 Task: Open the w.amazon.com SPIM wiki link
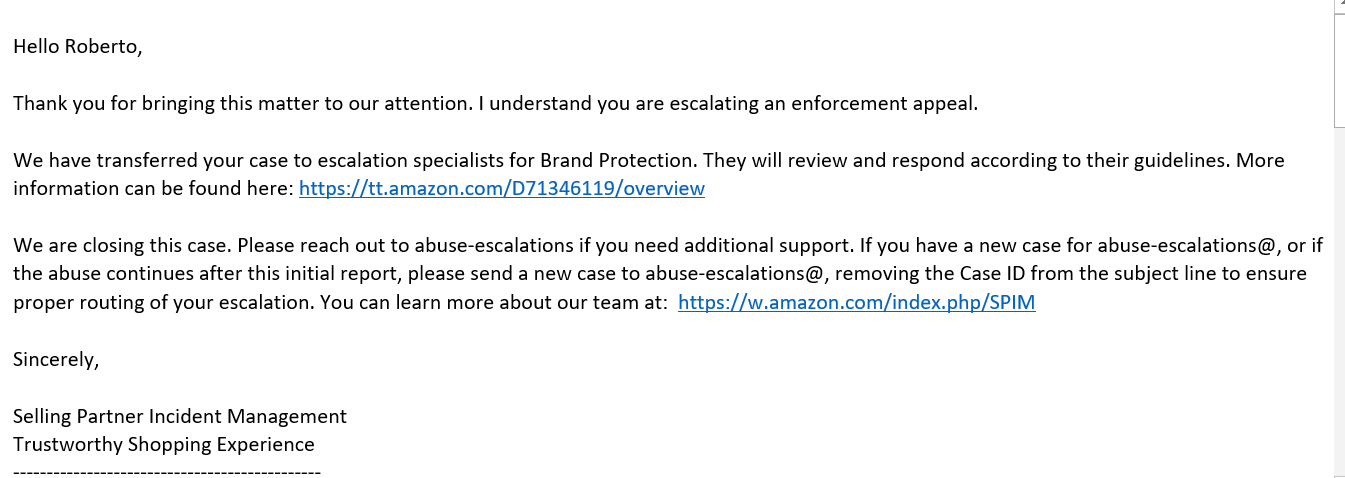(x=856, y=302)
